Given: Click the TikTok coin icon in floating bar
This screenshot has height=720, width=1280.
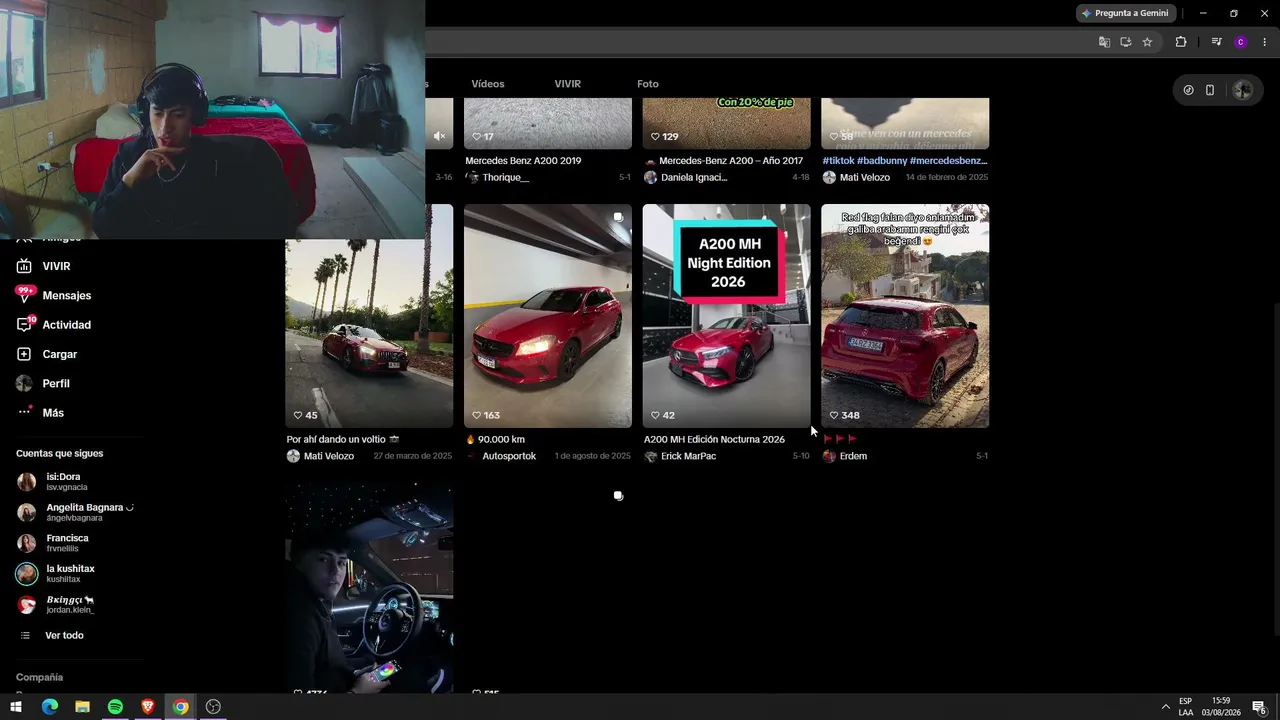Looking at the screenshot, I should click(x=1188, y=90).
